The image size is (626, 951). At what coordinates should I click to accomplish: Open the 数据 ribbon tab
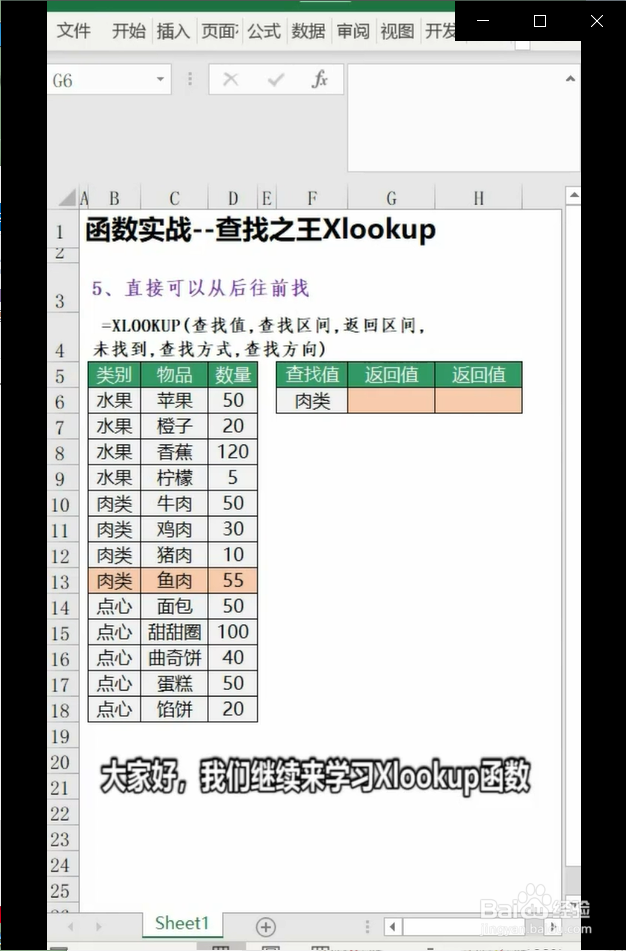(x=308, y=30)
